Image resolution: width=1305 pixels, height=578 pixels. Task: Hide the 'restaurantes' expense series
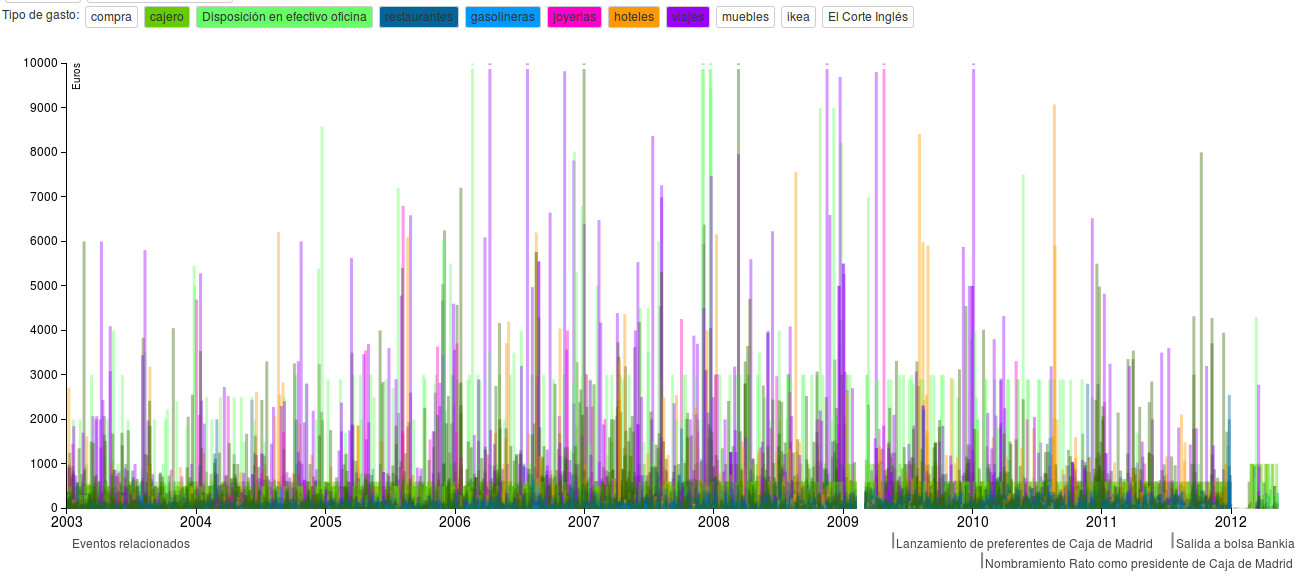tap(418, 17)
